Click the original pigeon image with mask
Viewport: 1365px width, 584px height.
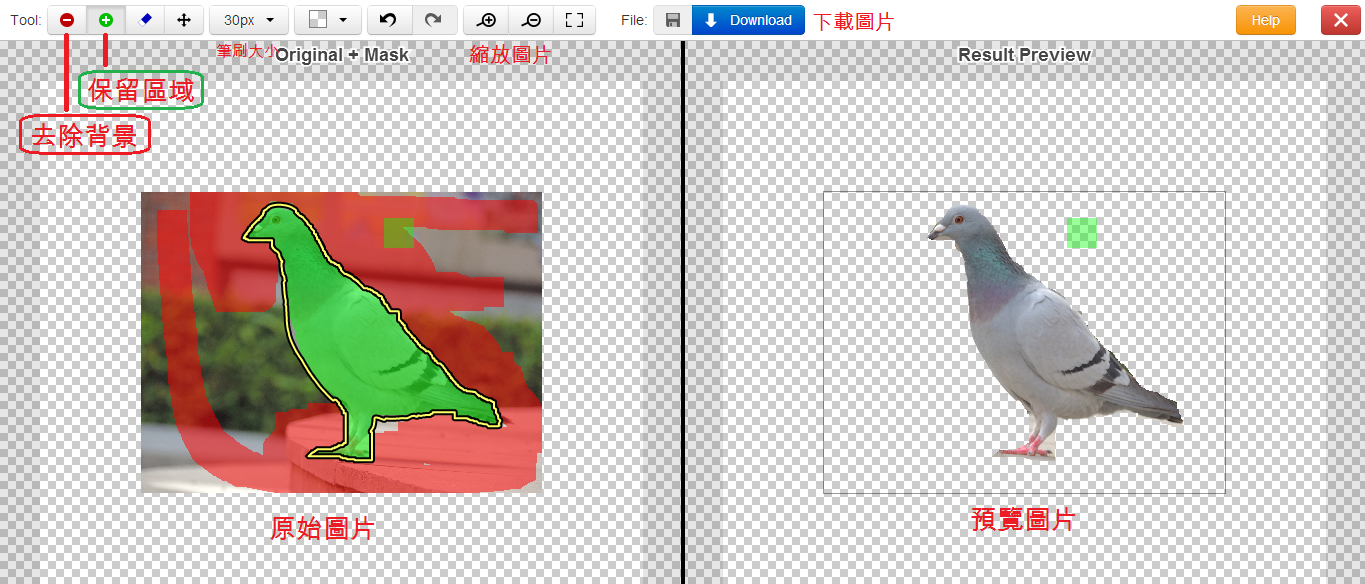(341, 342)
